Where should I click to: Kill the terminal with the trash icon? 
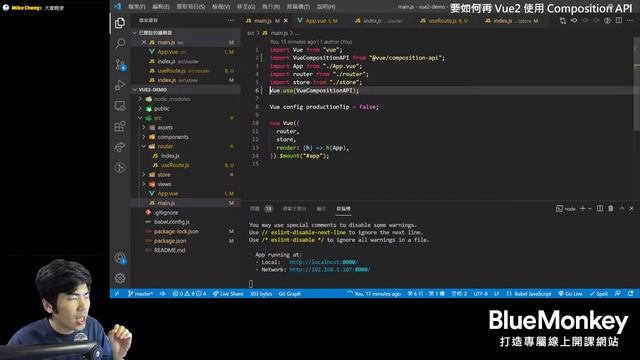611,209
